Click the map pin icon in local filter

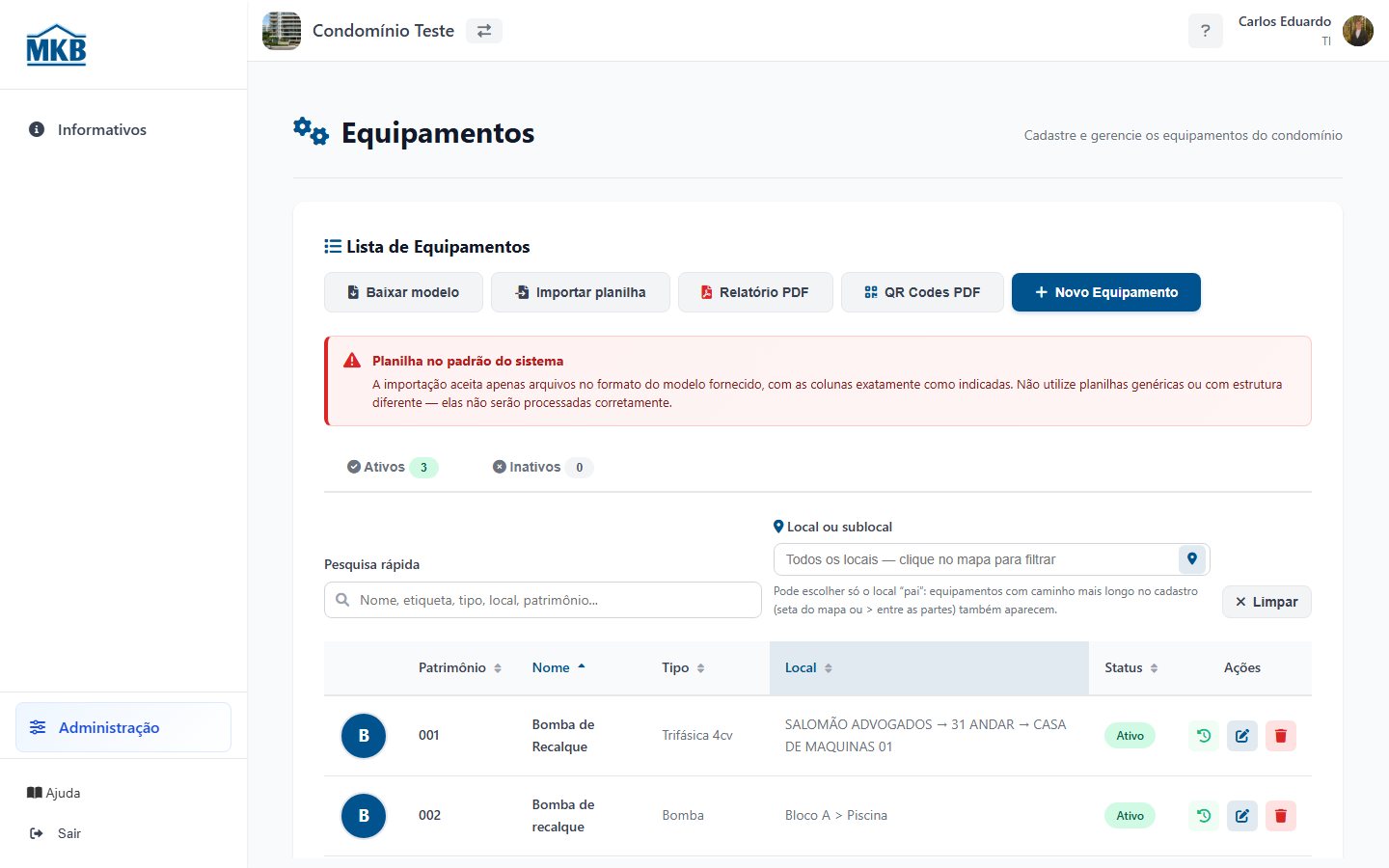coord(1192,559)
